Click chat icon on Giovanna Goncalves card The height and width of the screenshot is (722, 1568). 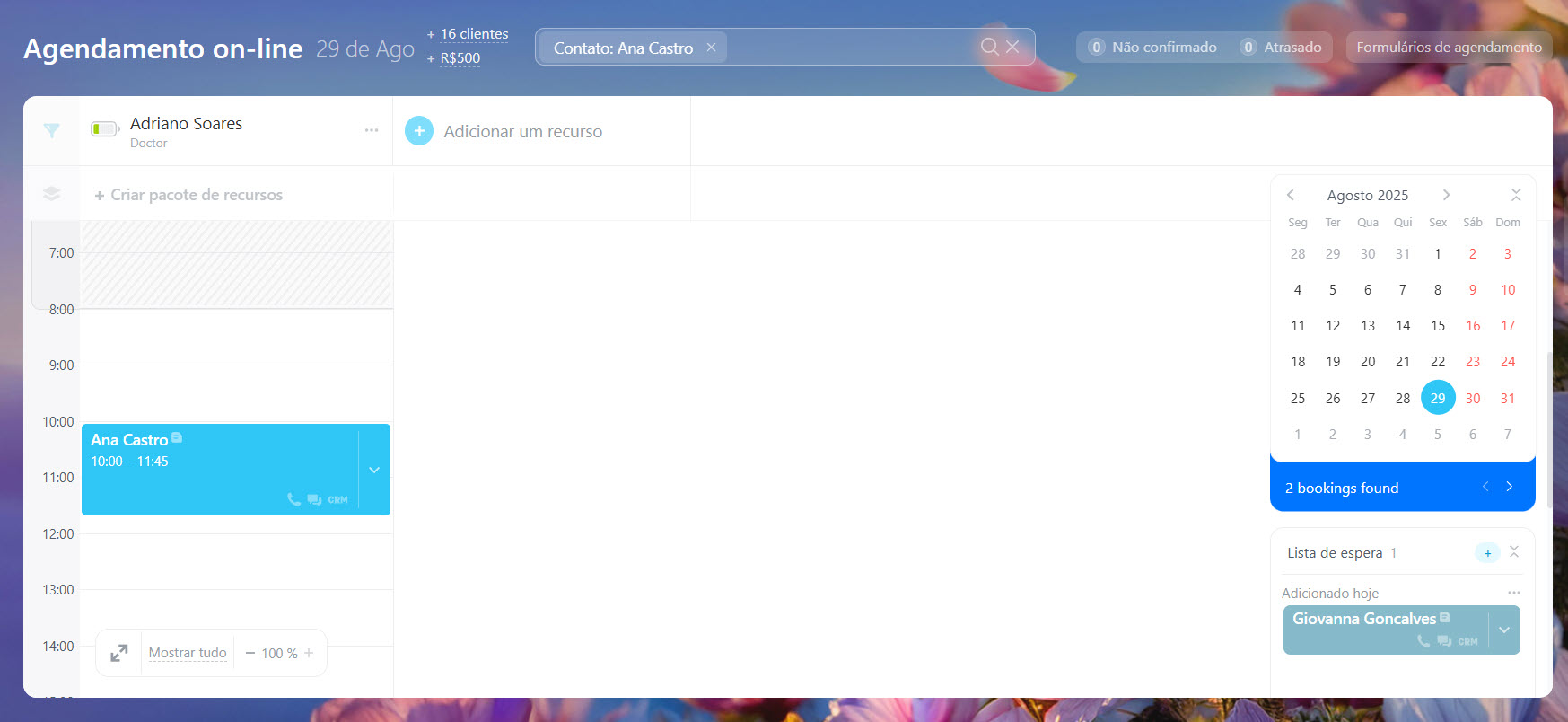1444,641
